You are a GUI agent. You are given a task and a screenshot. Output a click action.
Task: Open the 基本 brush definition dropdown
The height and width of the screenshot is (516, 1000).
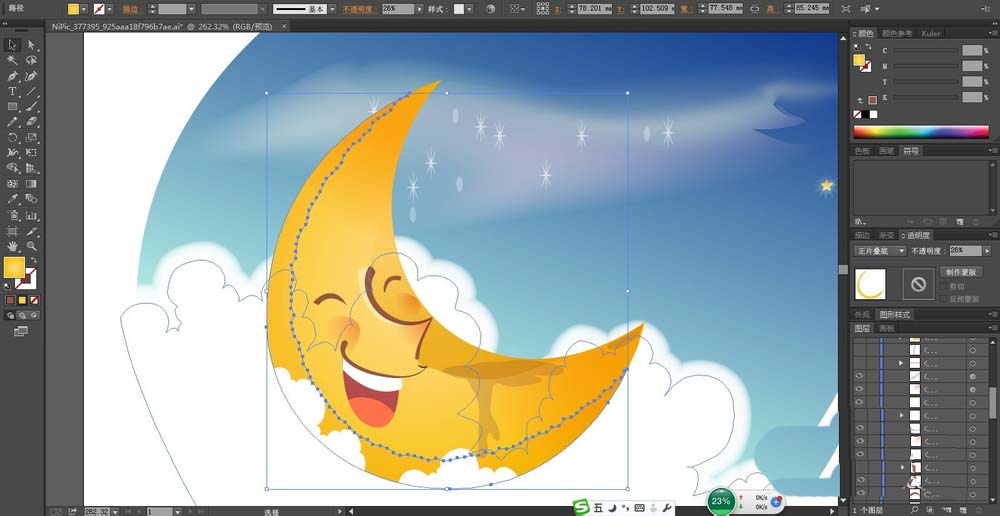332,9
